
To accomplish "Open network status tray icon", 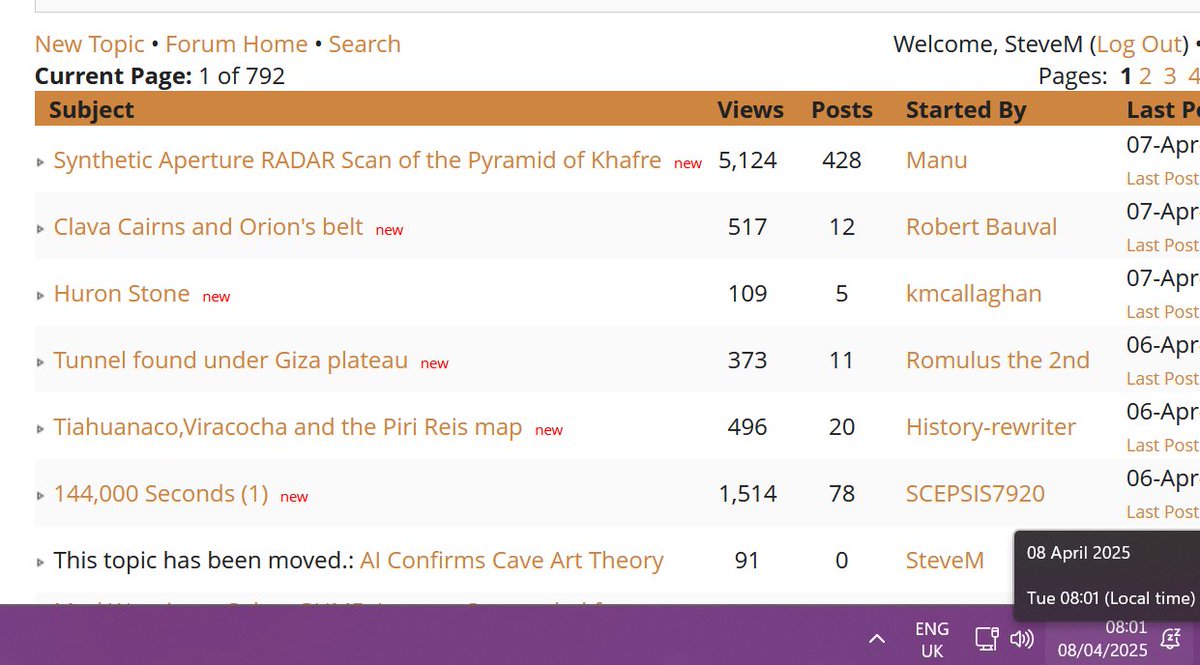I will pyautogui.click(x=988, y=638).
